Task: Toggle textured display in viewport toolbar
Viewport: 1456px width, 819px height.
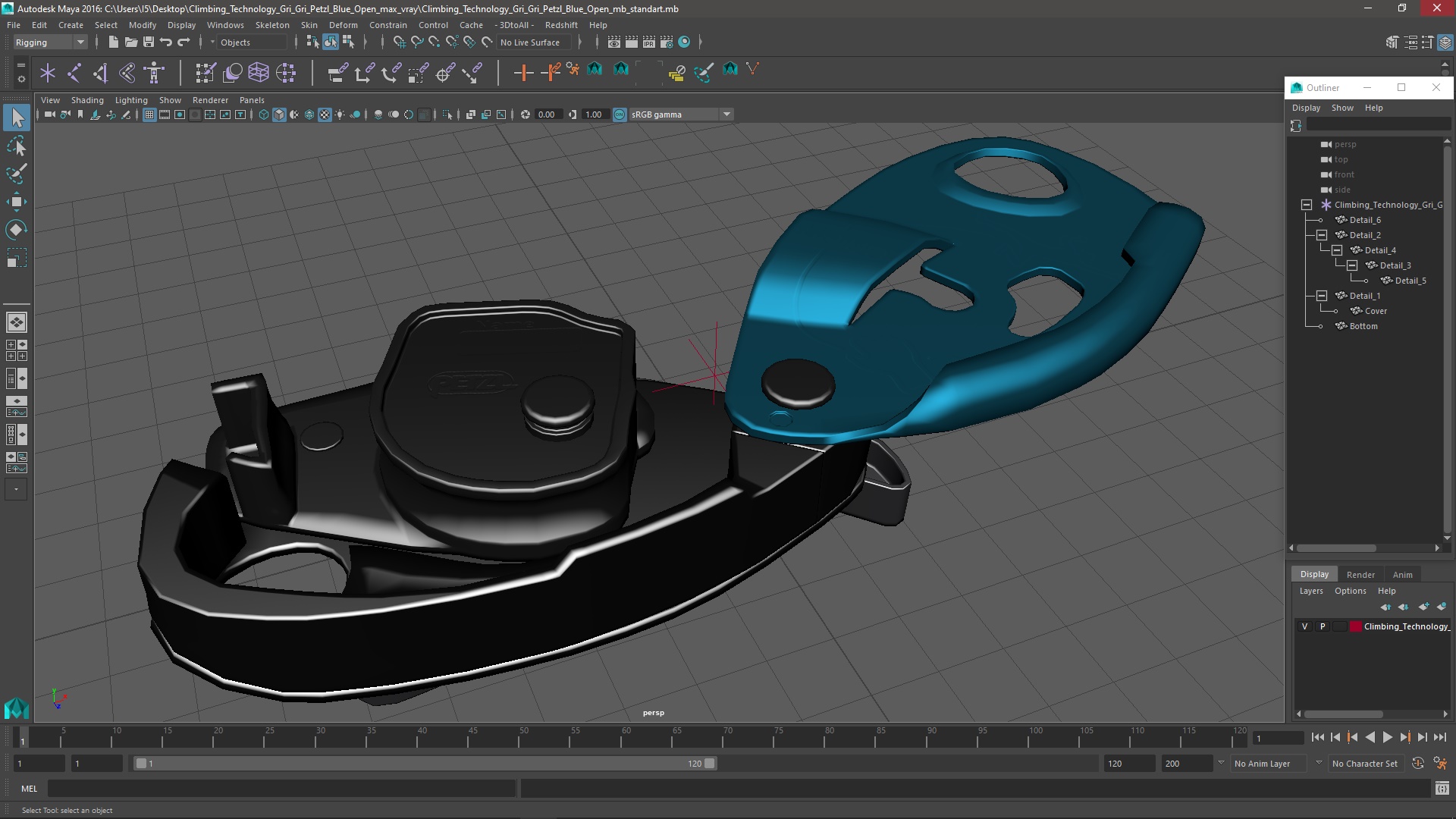Action: (325, 115)
